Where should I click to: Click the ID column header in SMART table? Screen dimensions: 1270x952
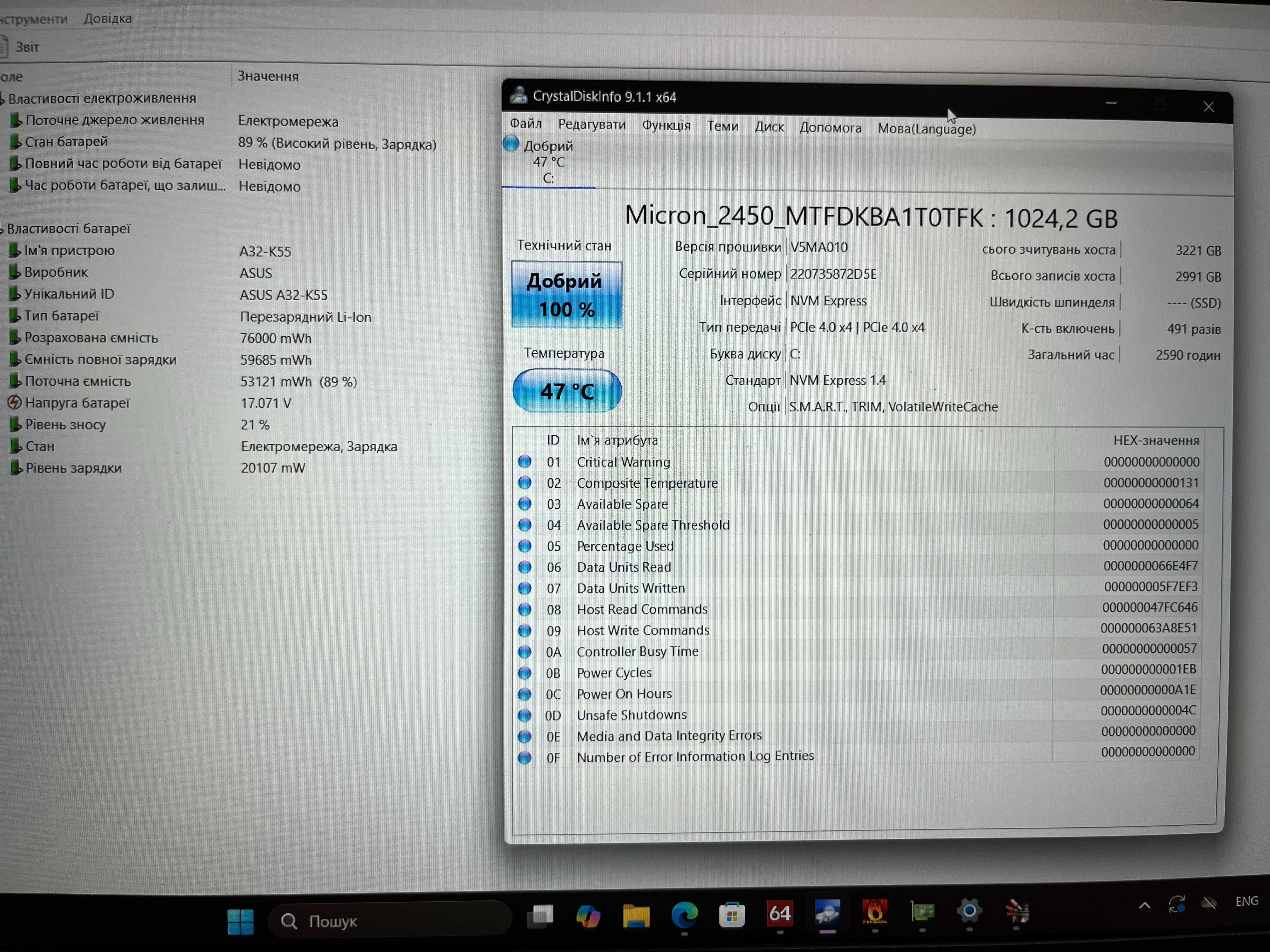[x=553, y=440]
